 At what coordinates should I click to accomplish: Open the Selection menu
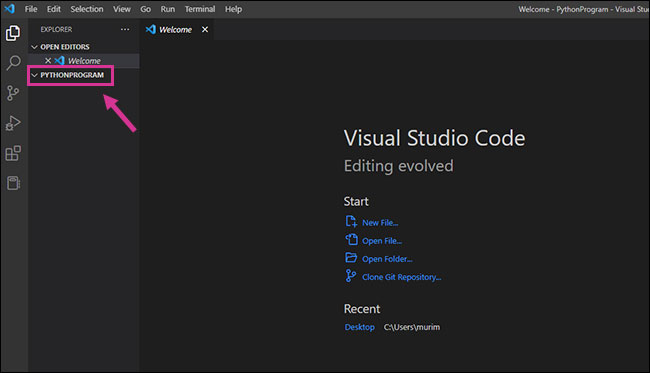[87, 9]
